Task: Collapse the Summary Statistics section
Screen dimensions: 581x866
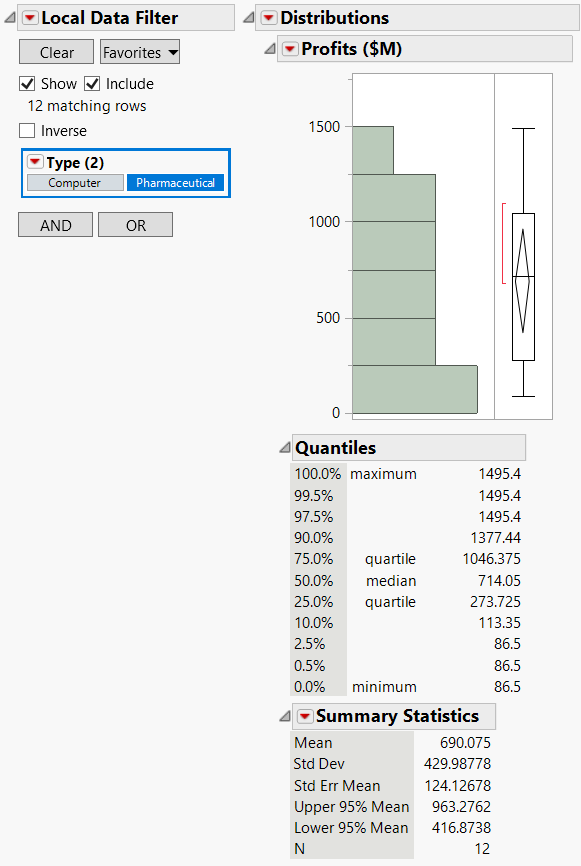Action: pyautogui.click(x=280, y=716)
